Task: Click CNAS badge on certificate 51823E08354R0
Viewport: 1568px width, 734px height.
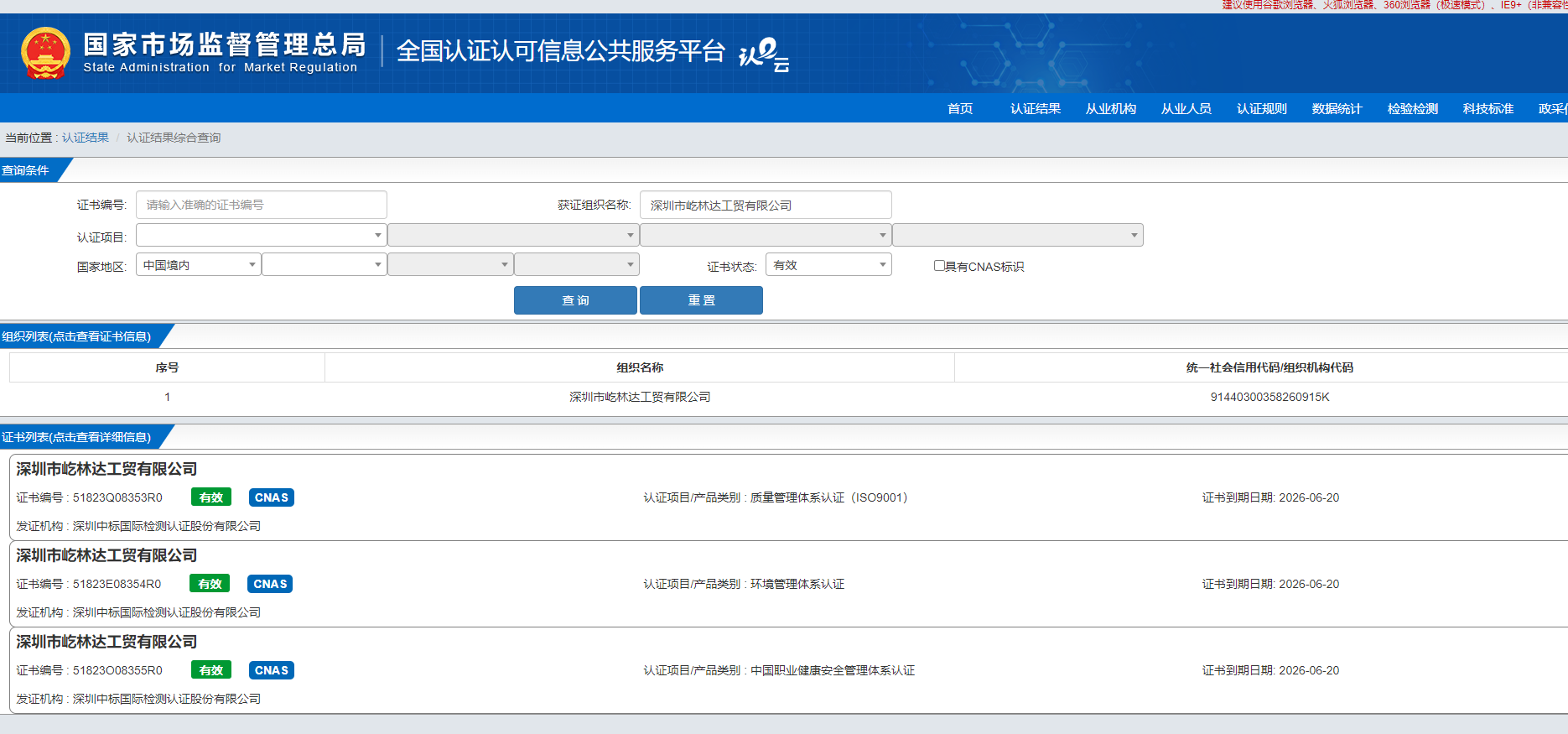Action: [x=270, y=584]
